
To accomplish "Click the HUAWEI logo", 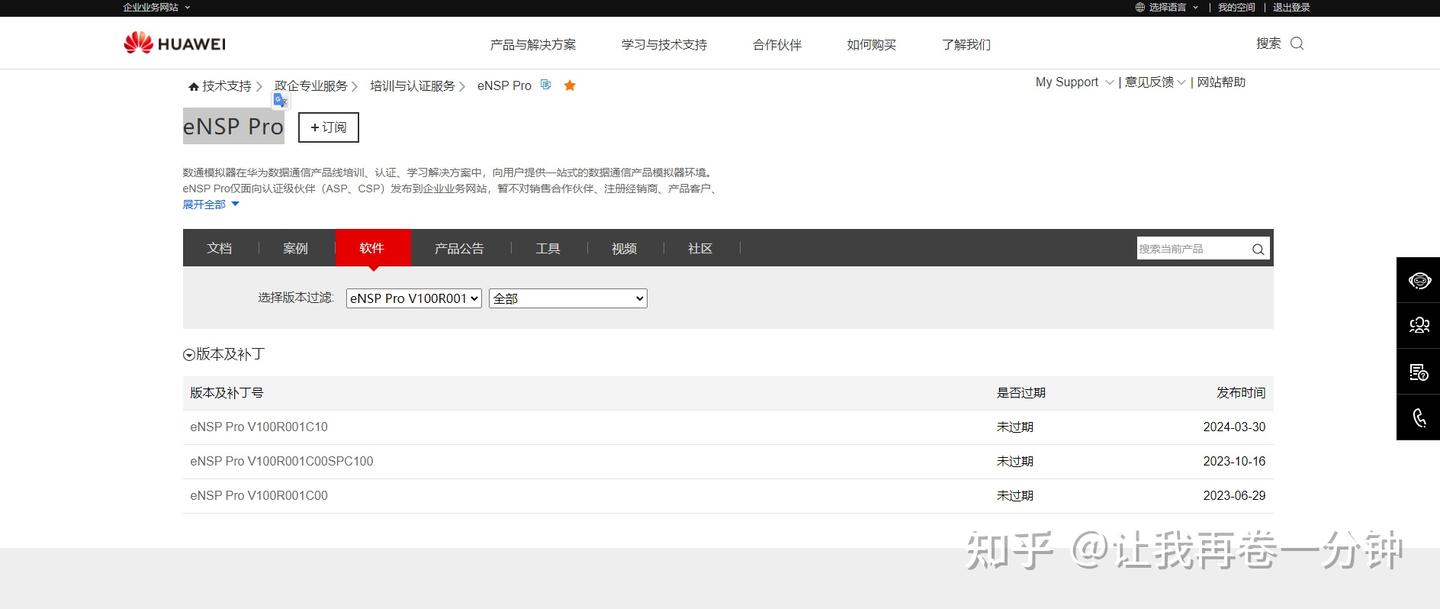I will pos(173,42).
